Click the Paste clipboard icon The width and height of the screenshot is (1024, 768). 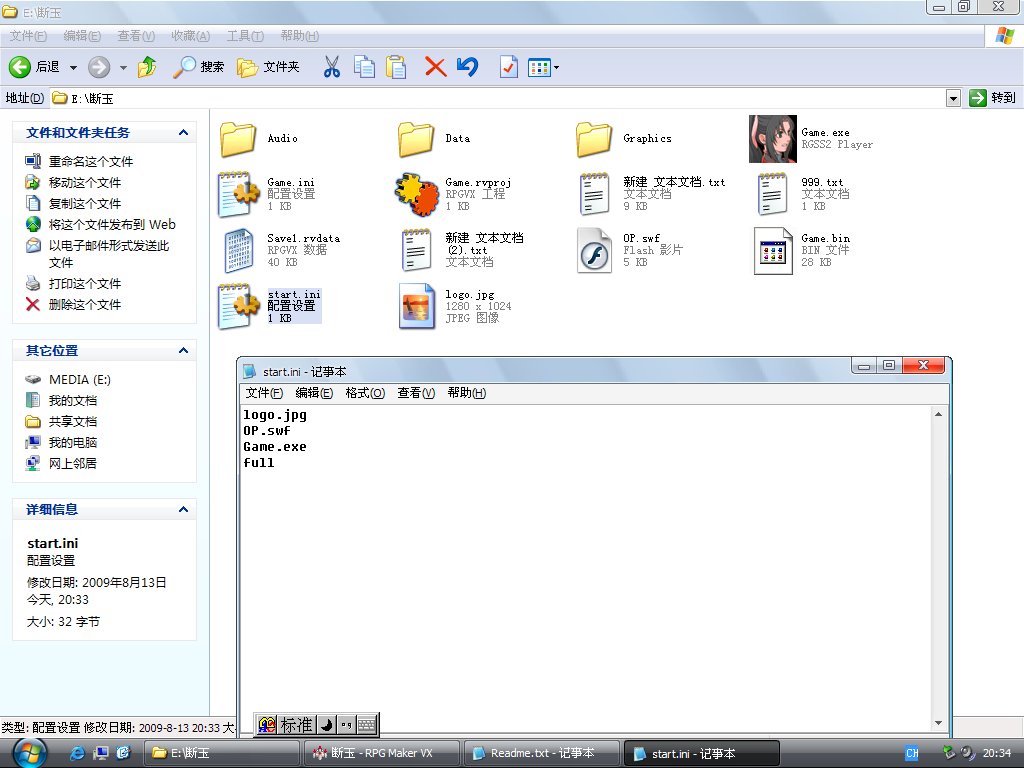point(396,67)
